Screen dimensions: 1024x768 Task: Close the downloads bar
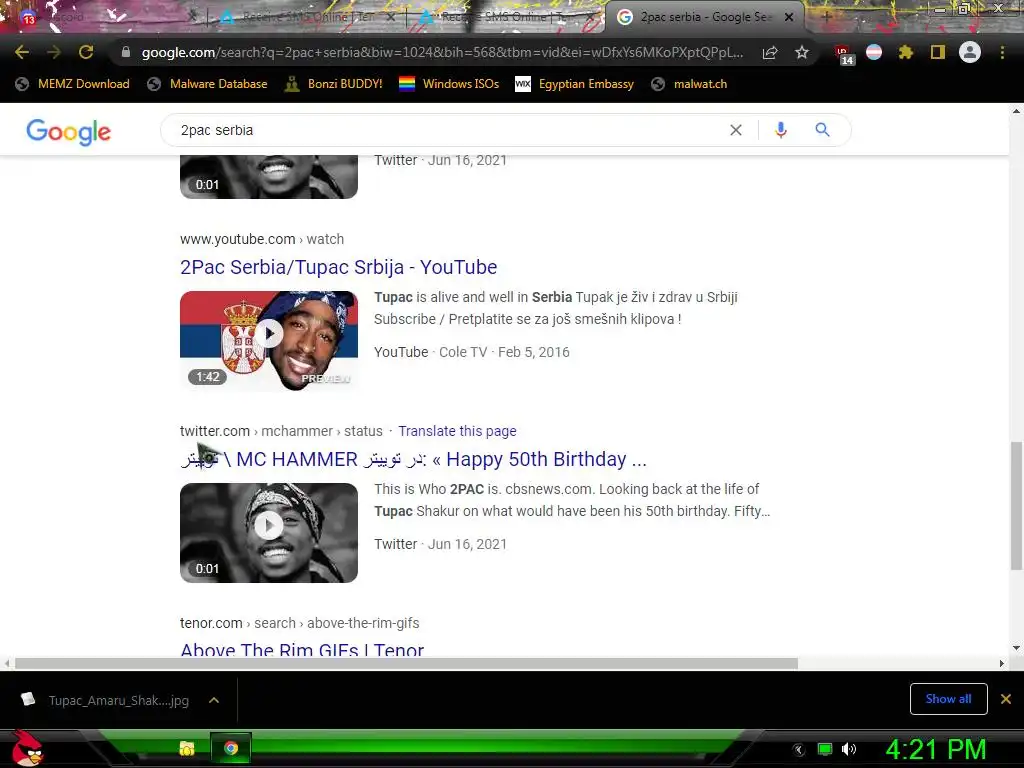pos(1006,699)
